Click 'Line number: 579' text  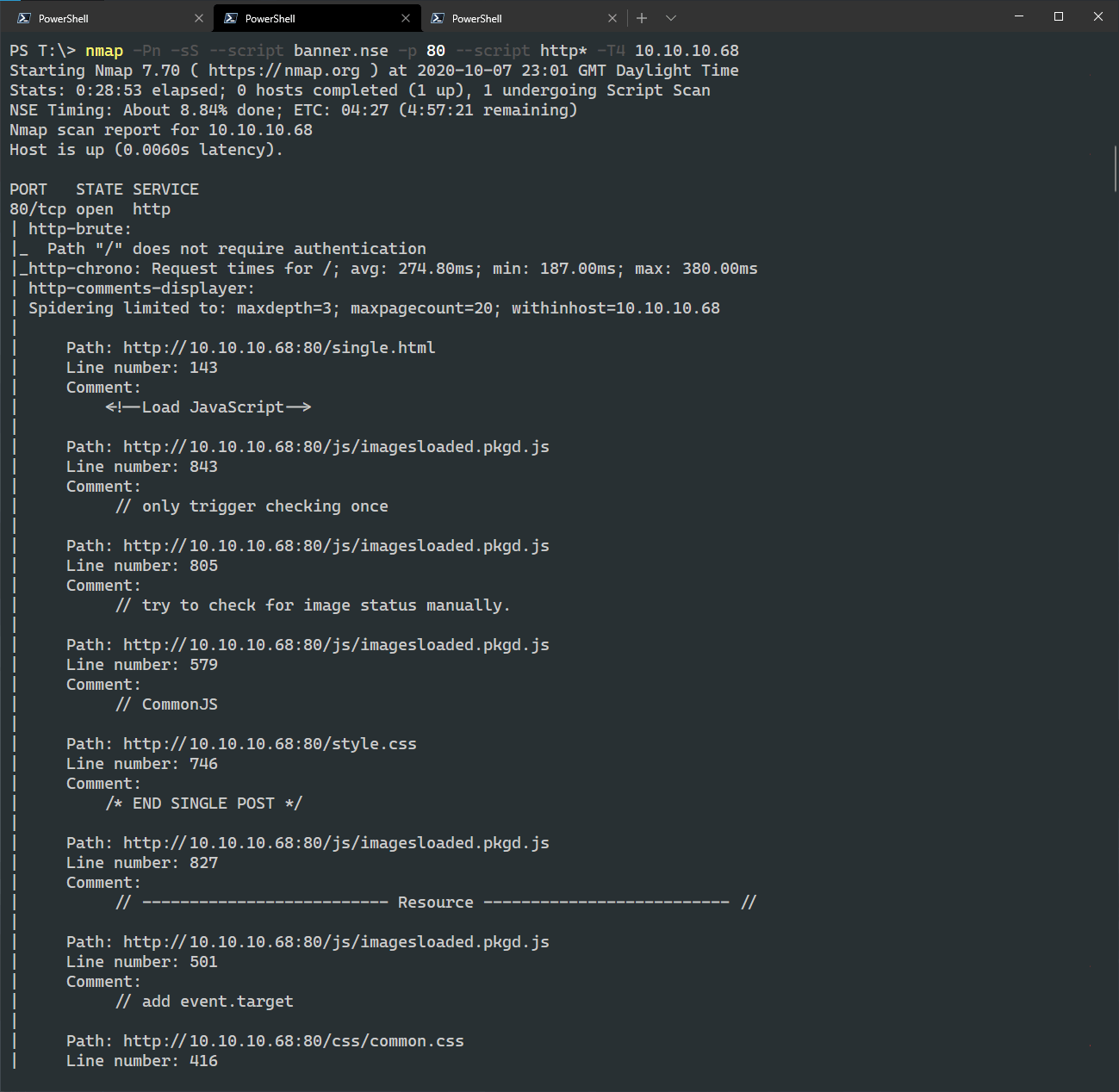pyautogui.click(x=142, y=665)
